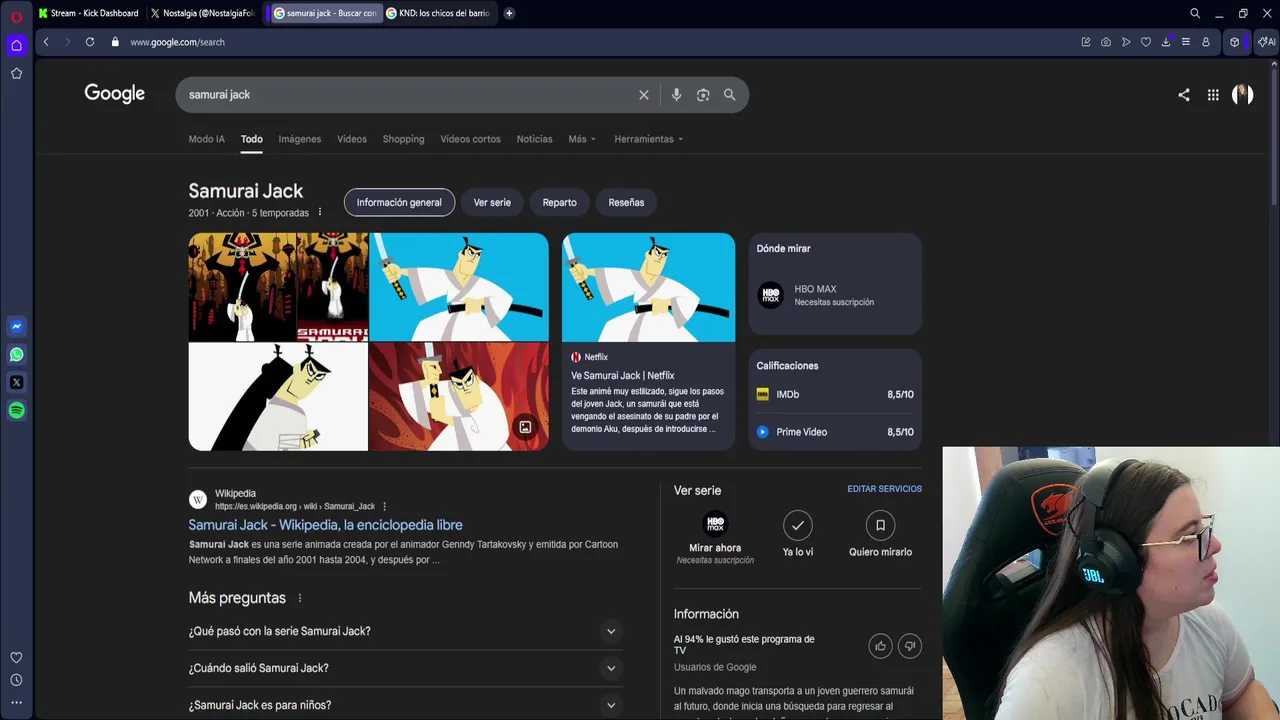1280x720 pixels.
Task: Expand the Más dropdown
Action: 582,139
